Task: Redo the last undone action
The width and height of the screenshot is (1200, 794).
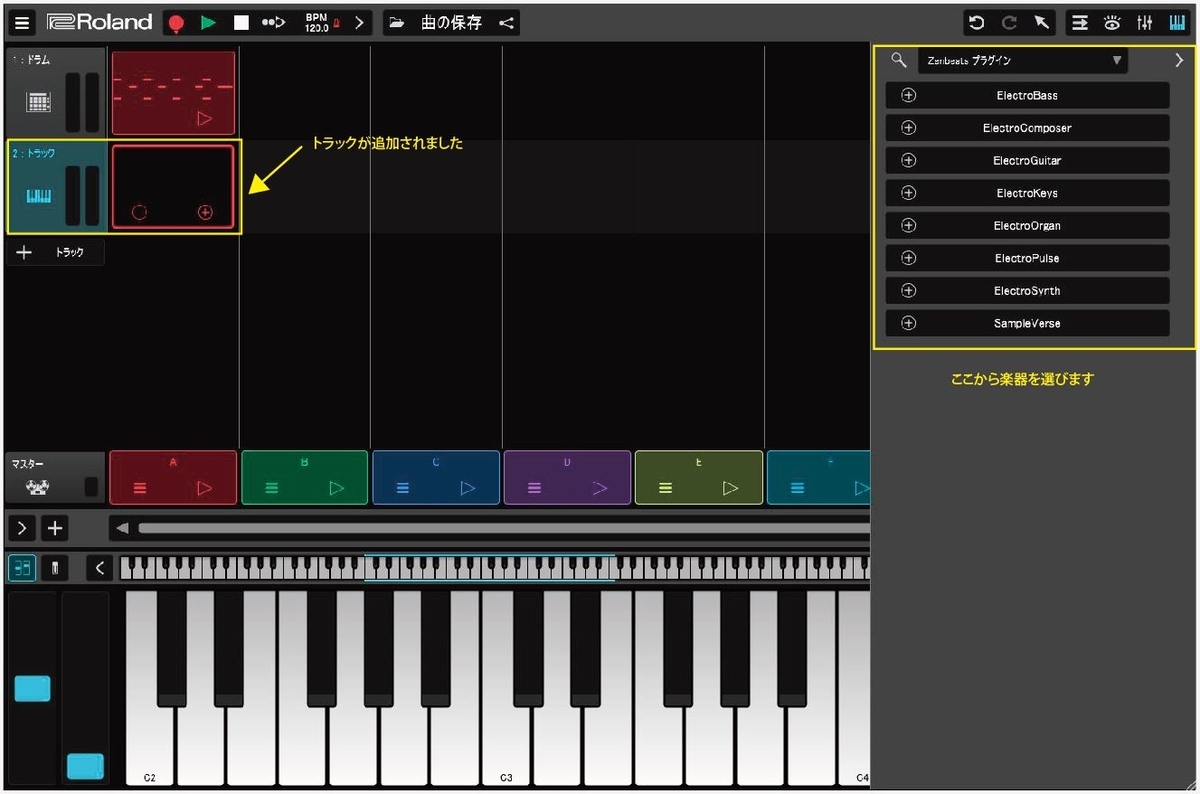Action: click(x=1009, y=22)
